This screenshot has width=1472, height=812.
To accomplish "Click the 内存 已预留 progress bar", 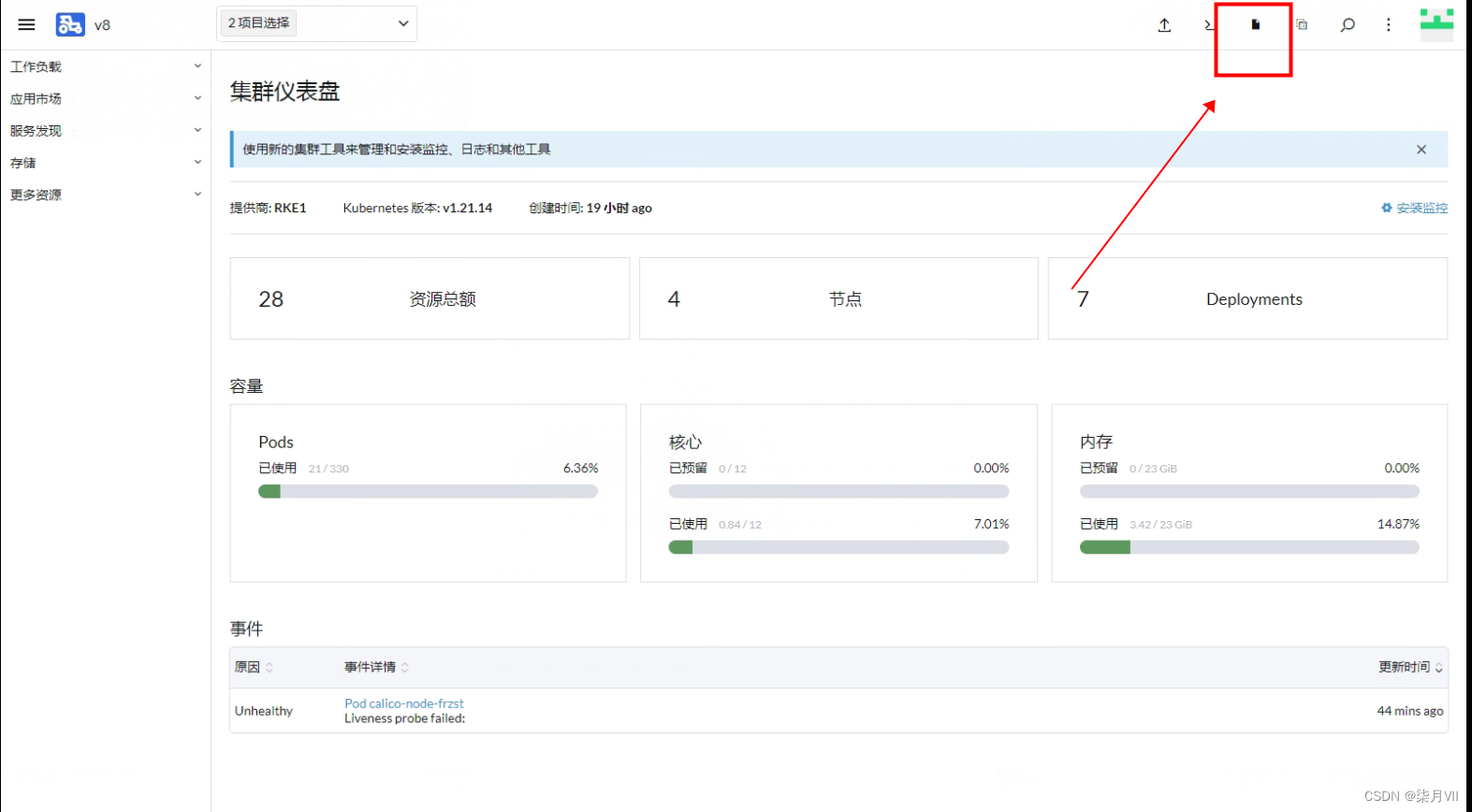I will coord(1249,491).
